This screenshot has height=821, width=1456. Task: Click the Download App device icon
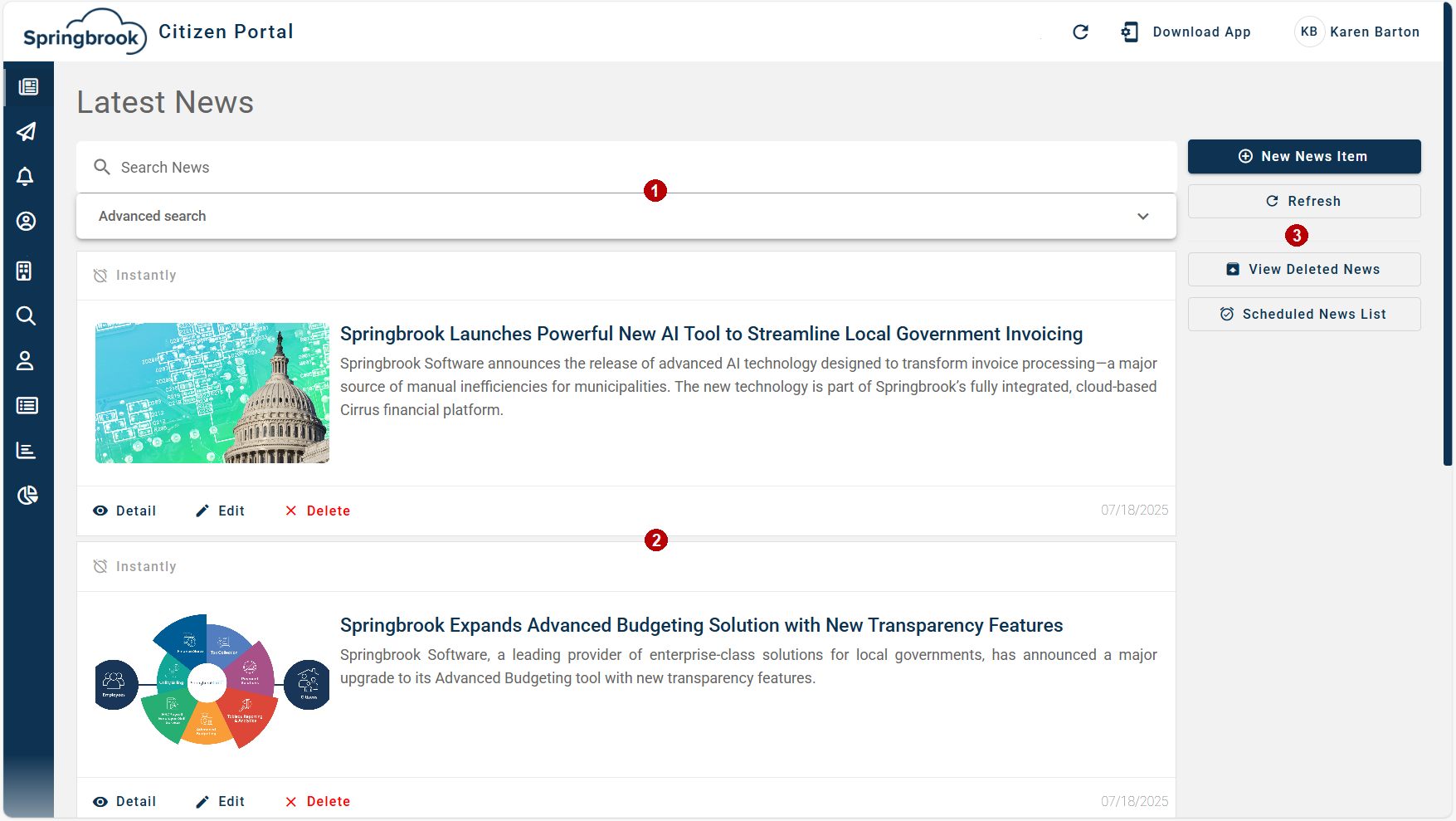click(x=1129, y=32)
